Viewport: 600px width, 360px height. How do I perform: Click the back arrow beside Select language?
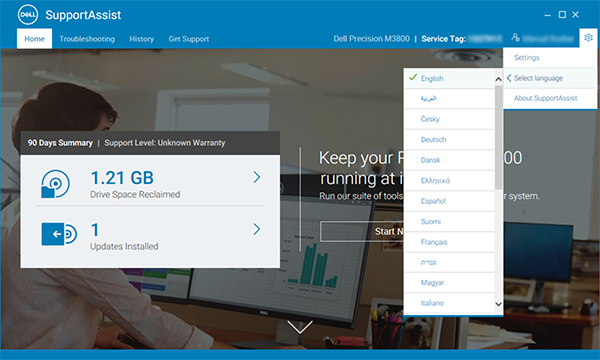[x=509, y=78]
